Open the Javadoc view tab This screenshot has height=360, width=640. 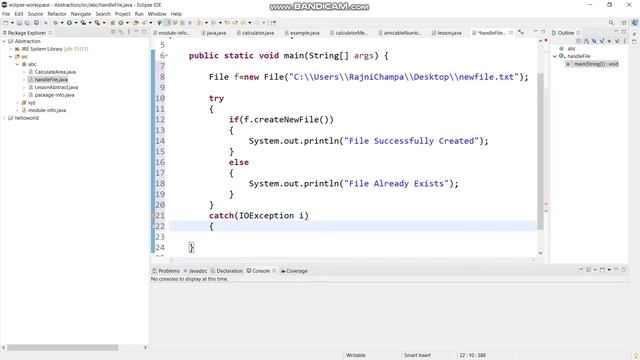point(196,271)
